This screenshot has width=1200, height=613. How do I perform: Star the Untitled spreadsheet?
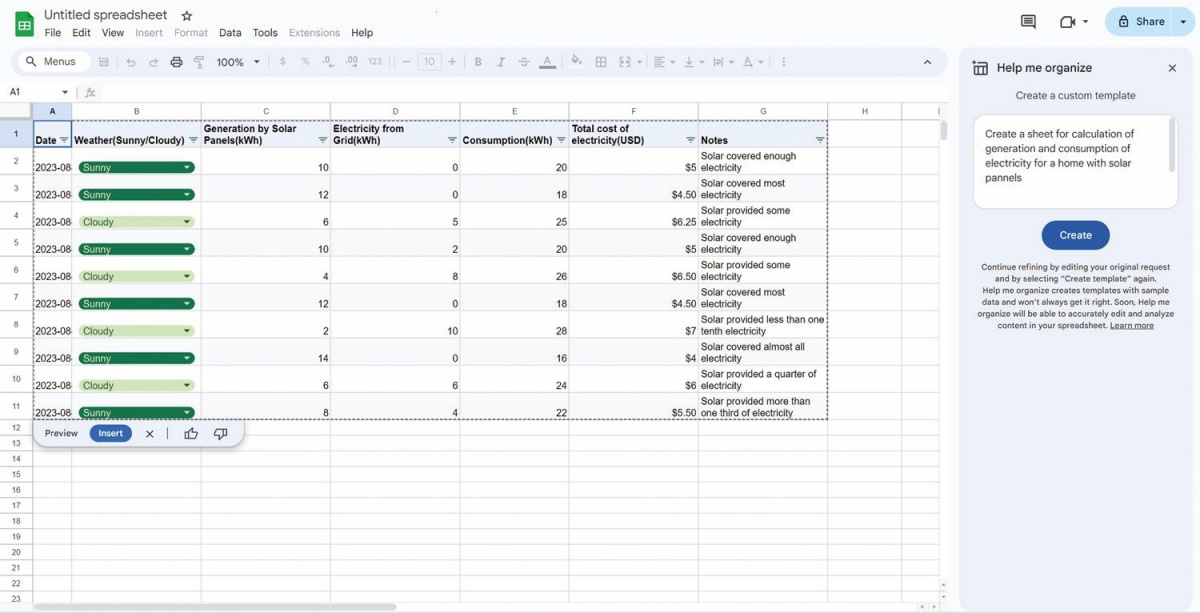click(x=186, y=16)
